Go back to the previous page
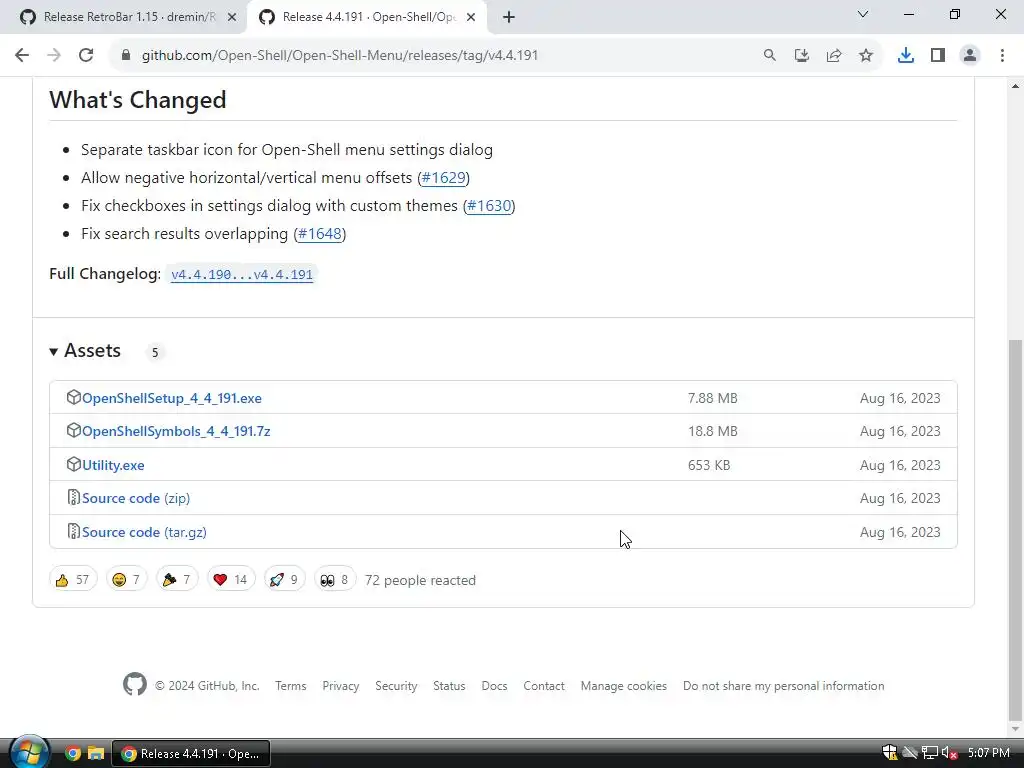The height and width of the screenshot is (768, 1024). click(22, 56)
